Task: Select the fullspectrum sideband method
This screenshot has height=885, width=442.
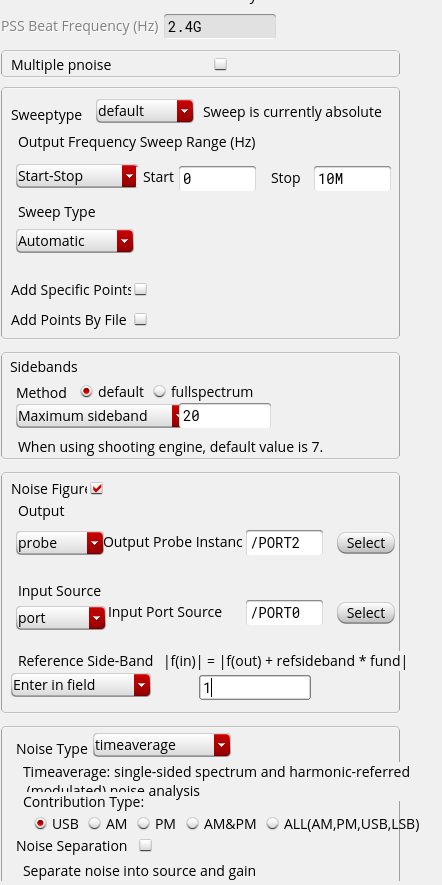Action: [160, 391]
